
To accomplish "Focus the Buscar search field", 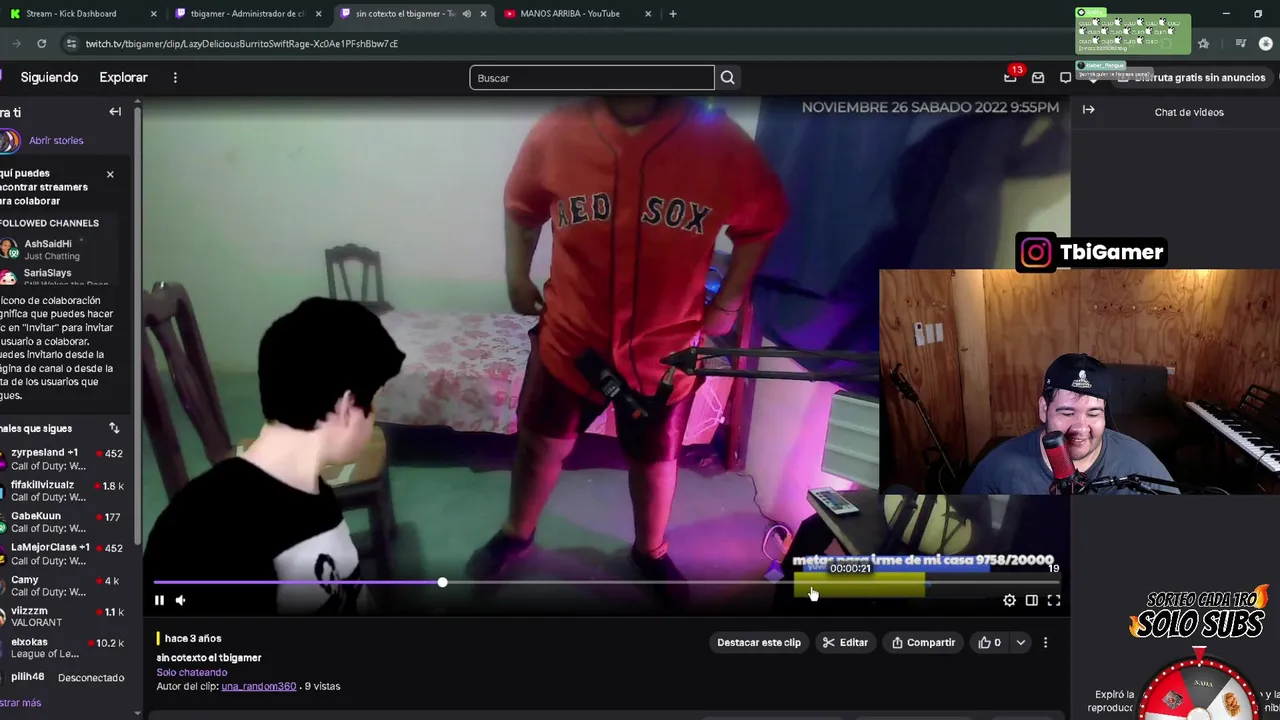I will pyautogui.click(x=592, y=77).
